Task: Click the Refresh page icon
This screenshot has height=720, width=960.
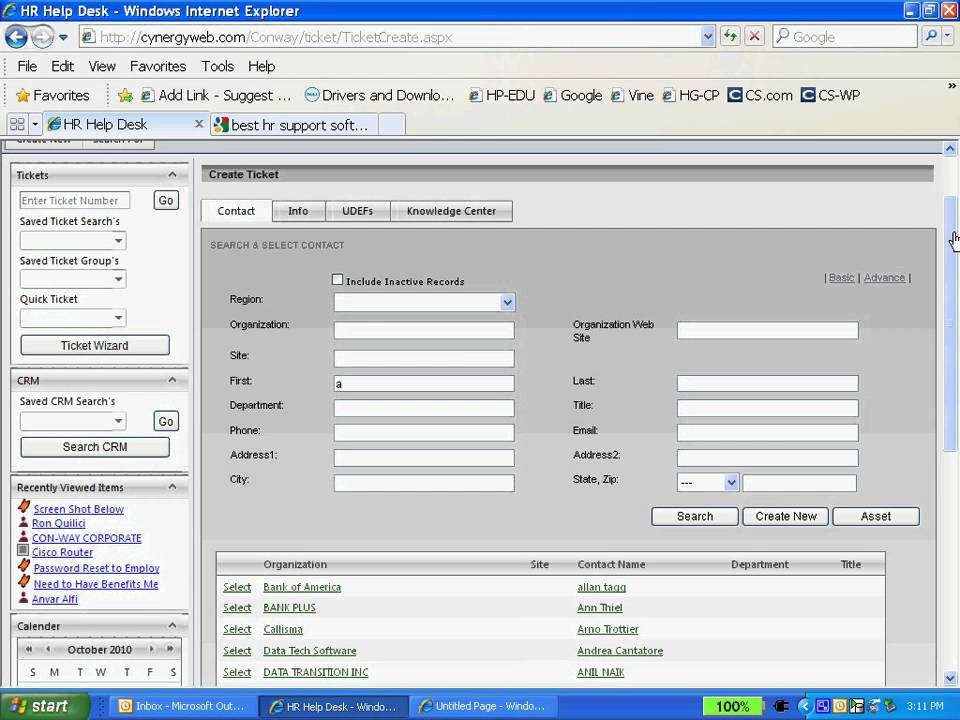Action: click(730, 37)
